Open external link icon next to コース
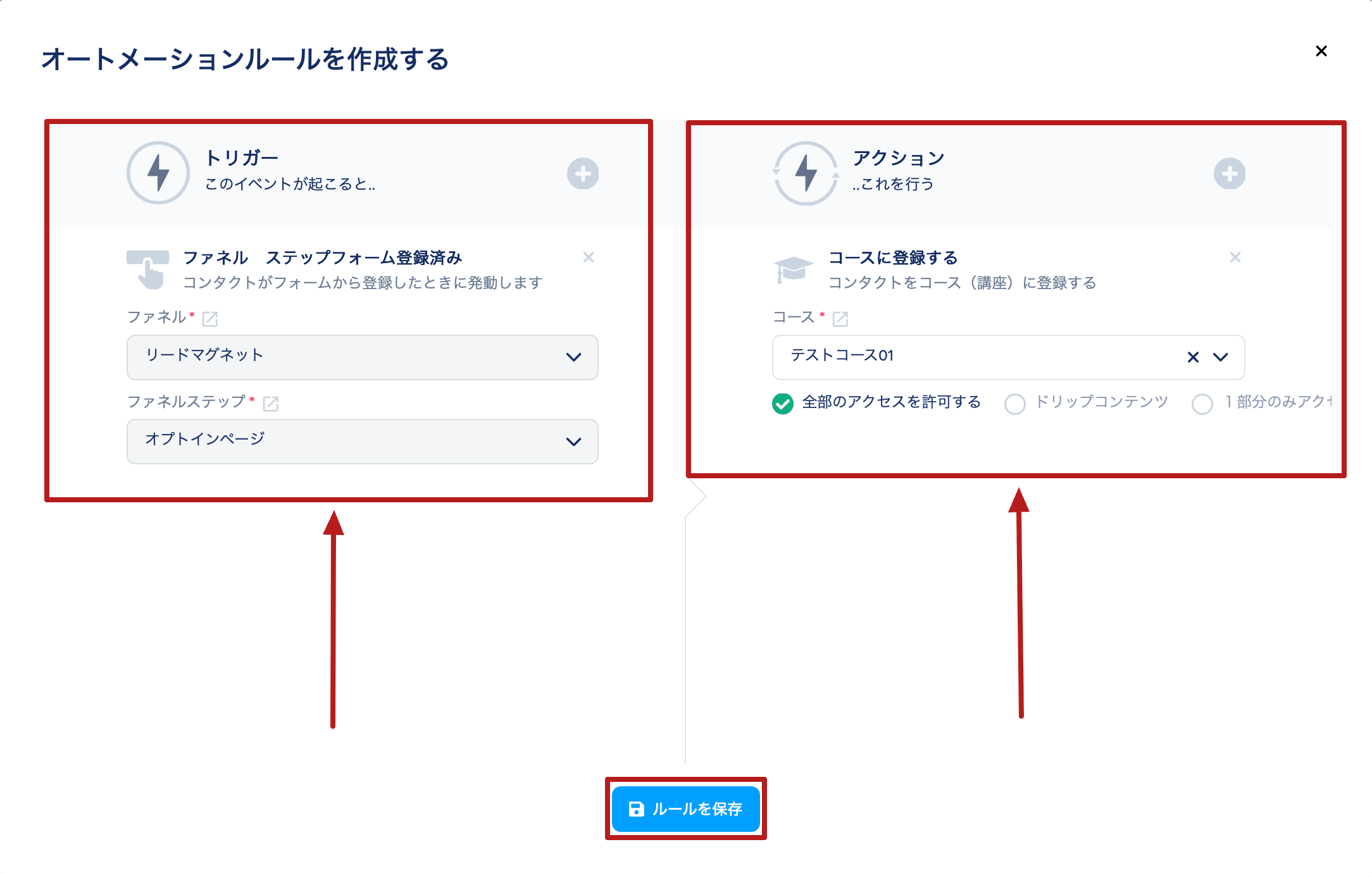Image resolution: width=1372 pixels, height=873 pixels. (840, 319)
